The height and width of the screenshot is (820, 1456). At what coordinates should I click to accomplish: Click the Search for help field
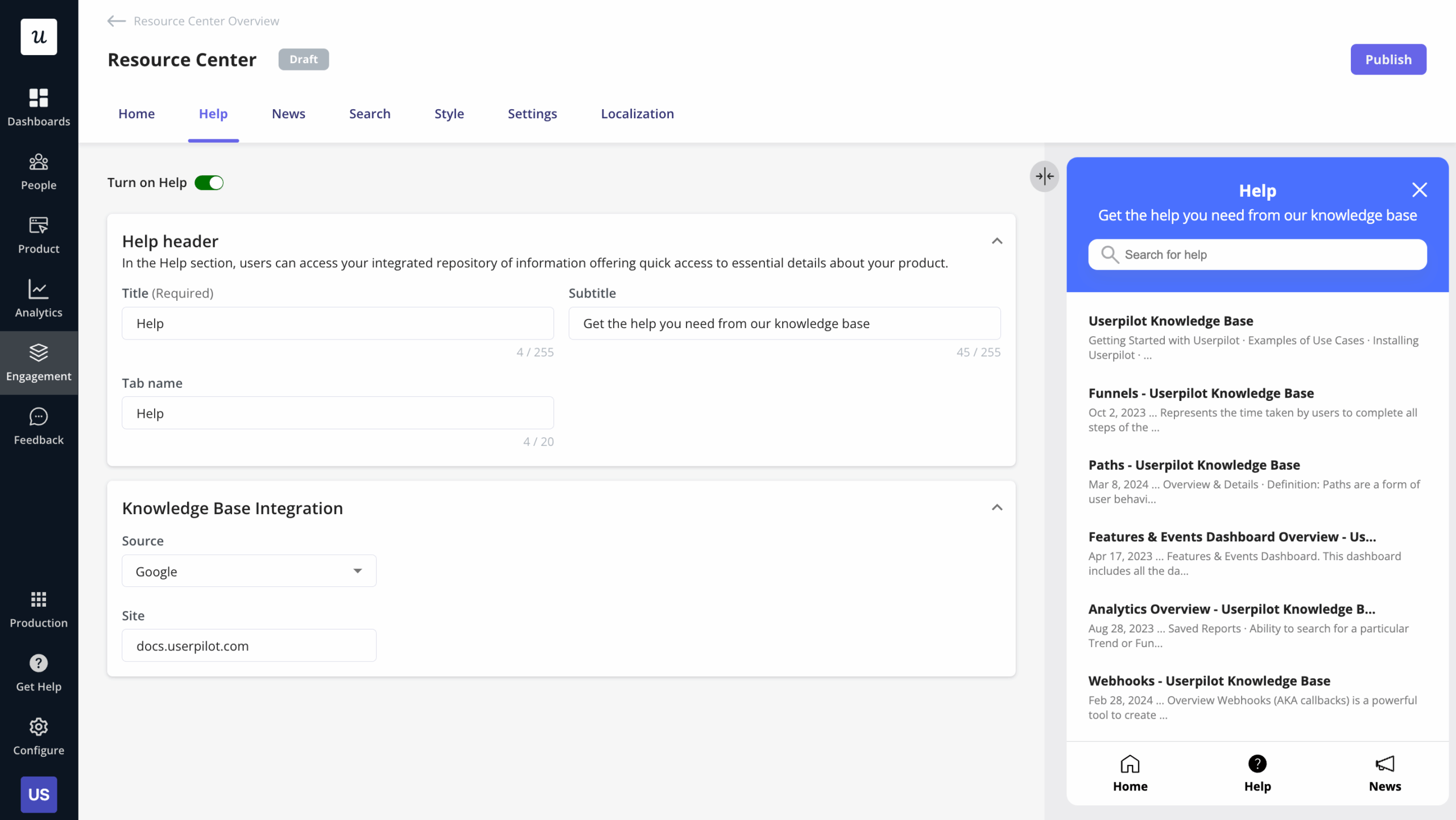point(1257,254)
